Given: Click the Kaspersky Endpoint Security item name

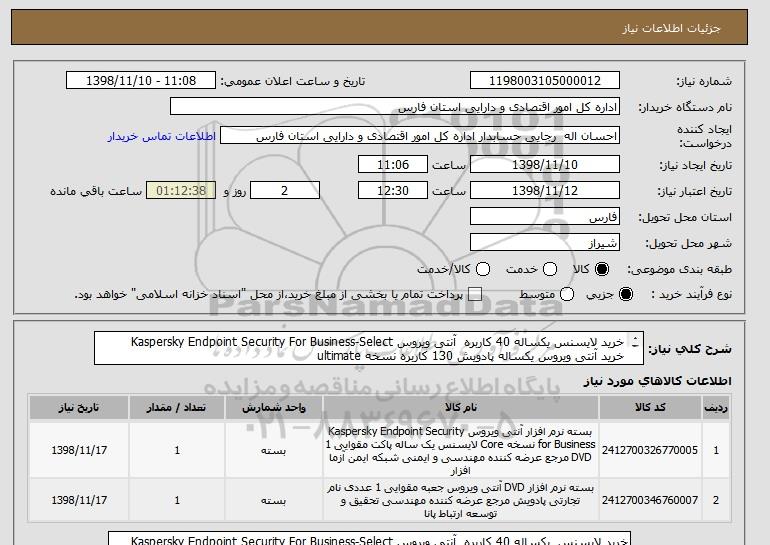Looking at the screenshot, I should tap(461, 451).
